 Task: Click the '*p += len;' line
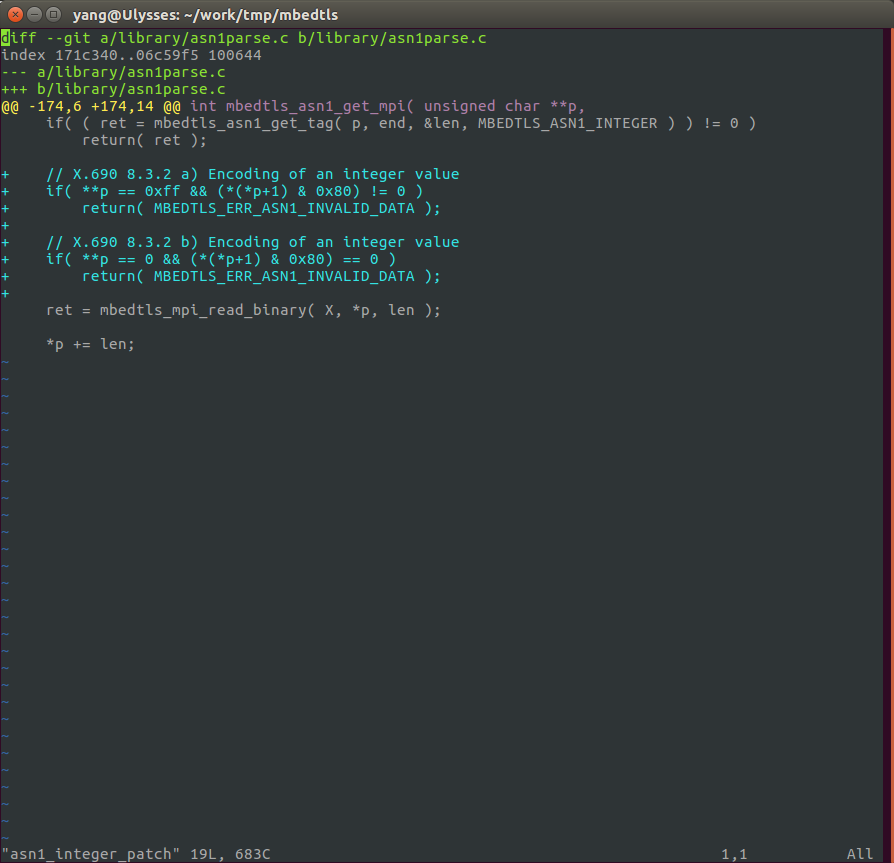point(91,344)
